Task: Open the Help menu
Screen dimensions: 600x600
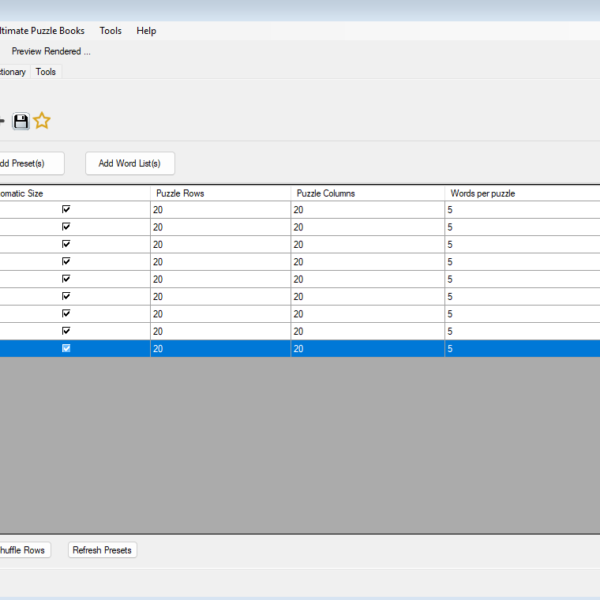Action: pyautogui.click(x=146, y=31)
